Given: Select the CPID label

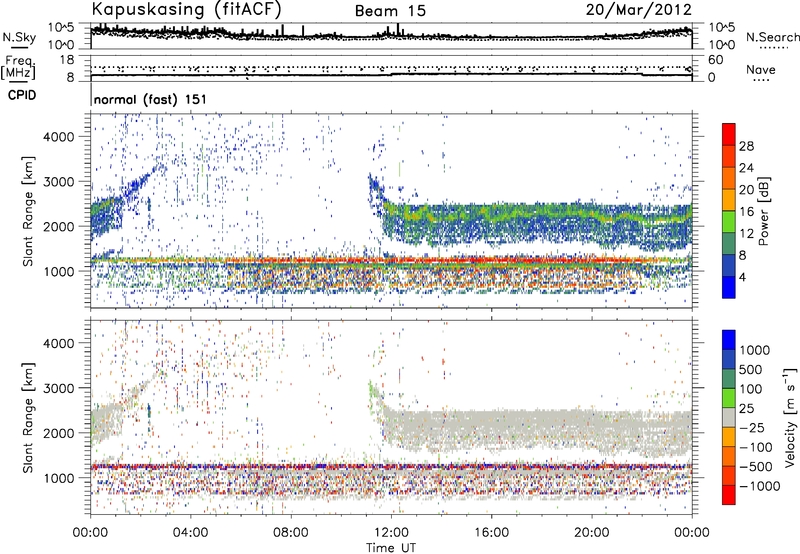Looking at the screenshot, I should [x=22, y=95].
